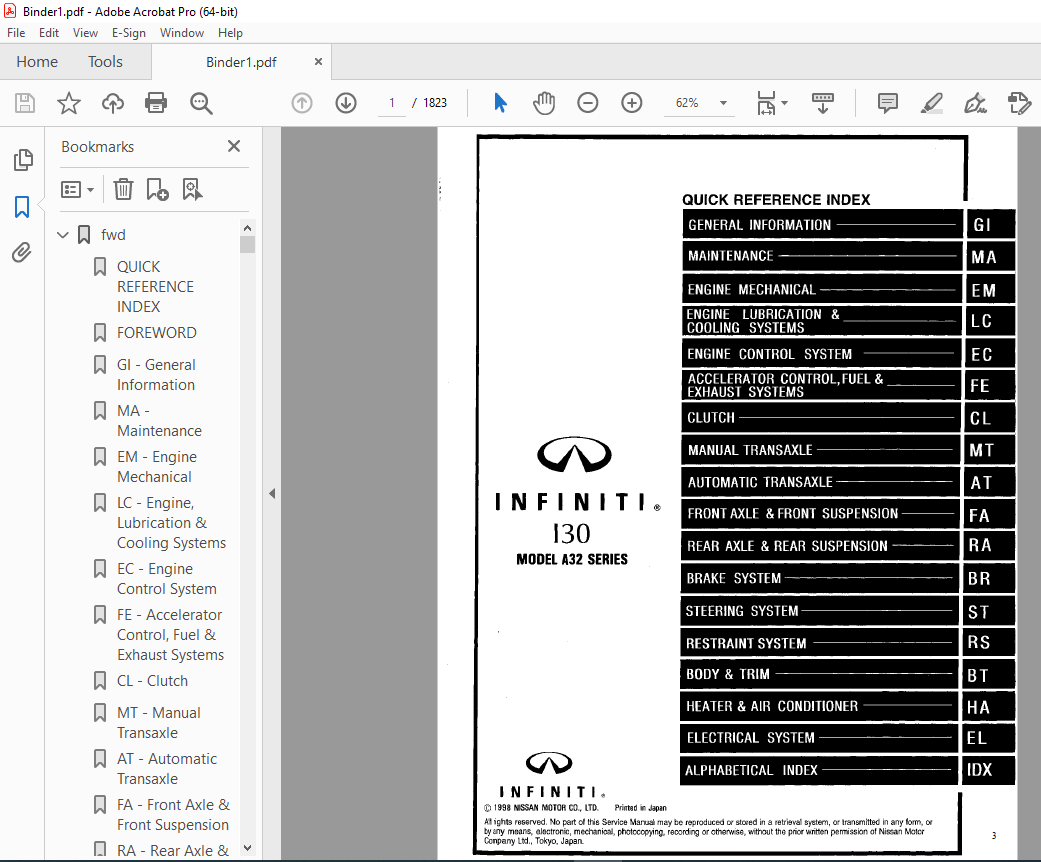Click the page number input field
This screenshot has height=862, width=1041.
[392, 103]
